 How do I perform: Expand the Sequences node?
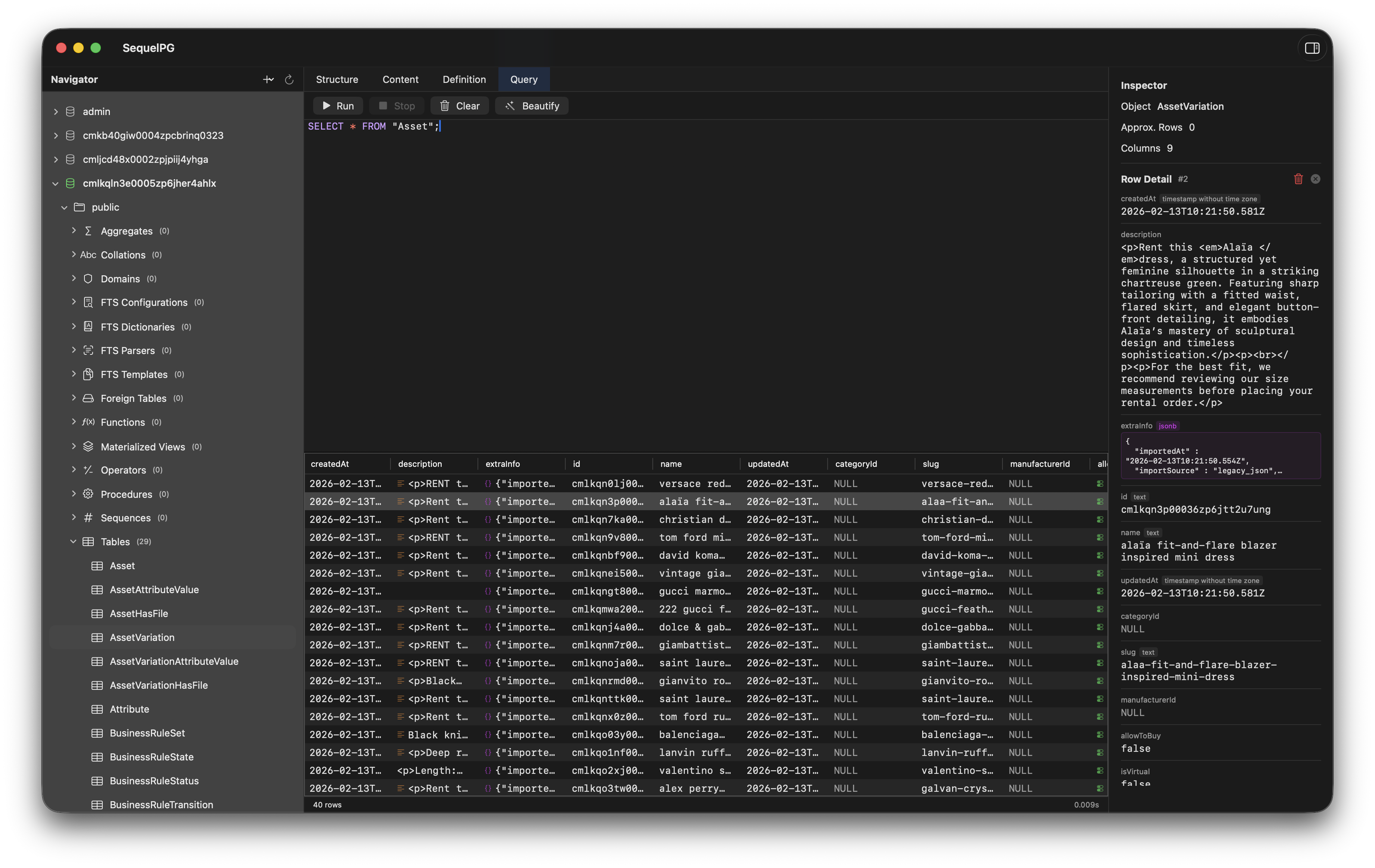tap(74, 518)
